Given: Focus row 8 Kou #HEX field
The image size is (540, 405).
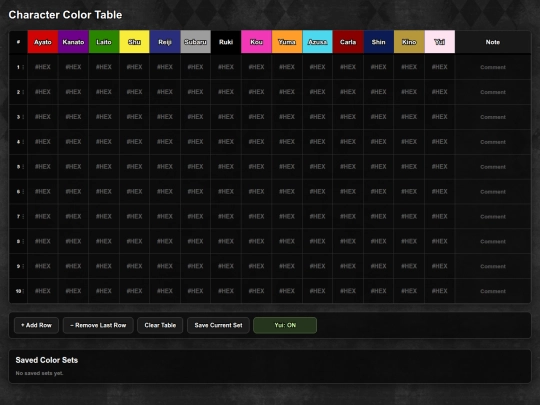Looking at the screenshot, I should (x=256, y=241).
